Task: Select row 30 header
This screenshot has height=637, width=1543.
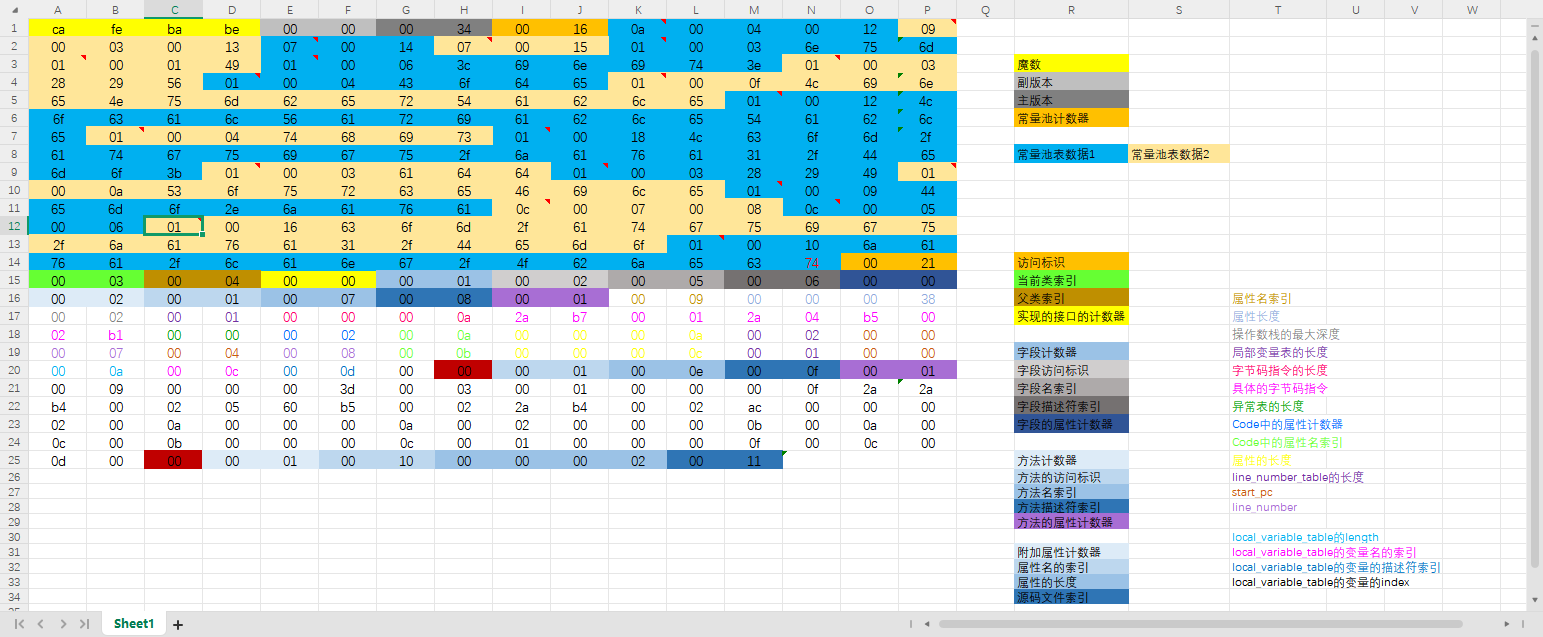Action: pyautogui.click(x=14, y=537)
